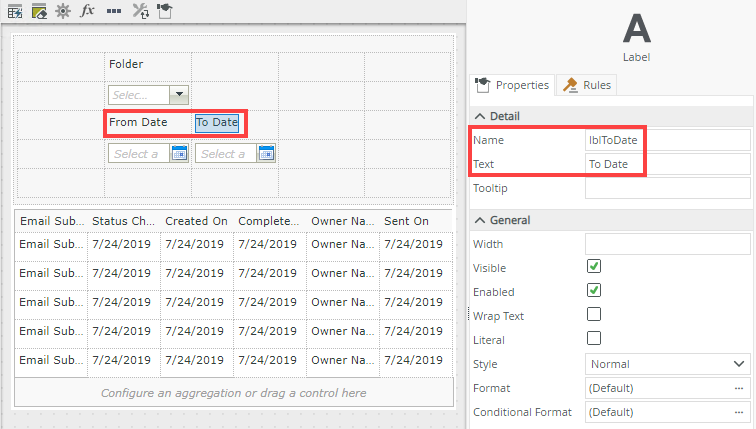Click the Status Ch... column header
756x429 pixels.
tap(124, 221)
